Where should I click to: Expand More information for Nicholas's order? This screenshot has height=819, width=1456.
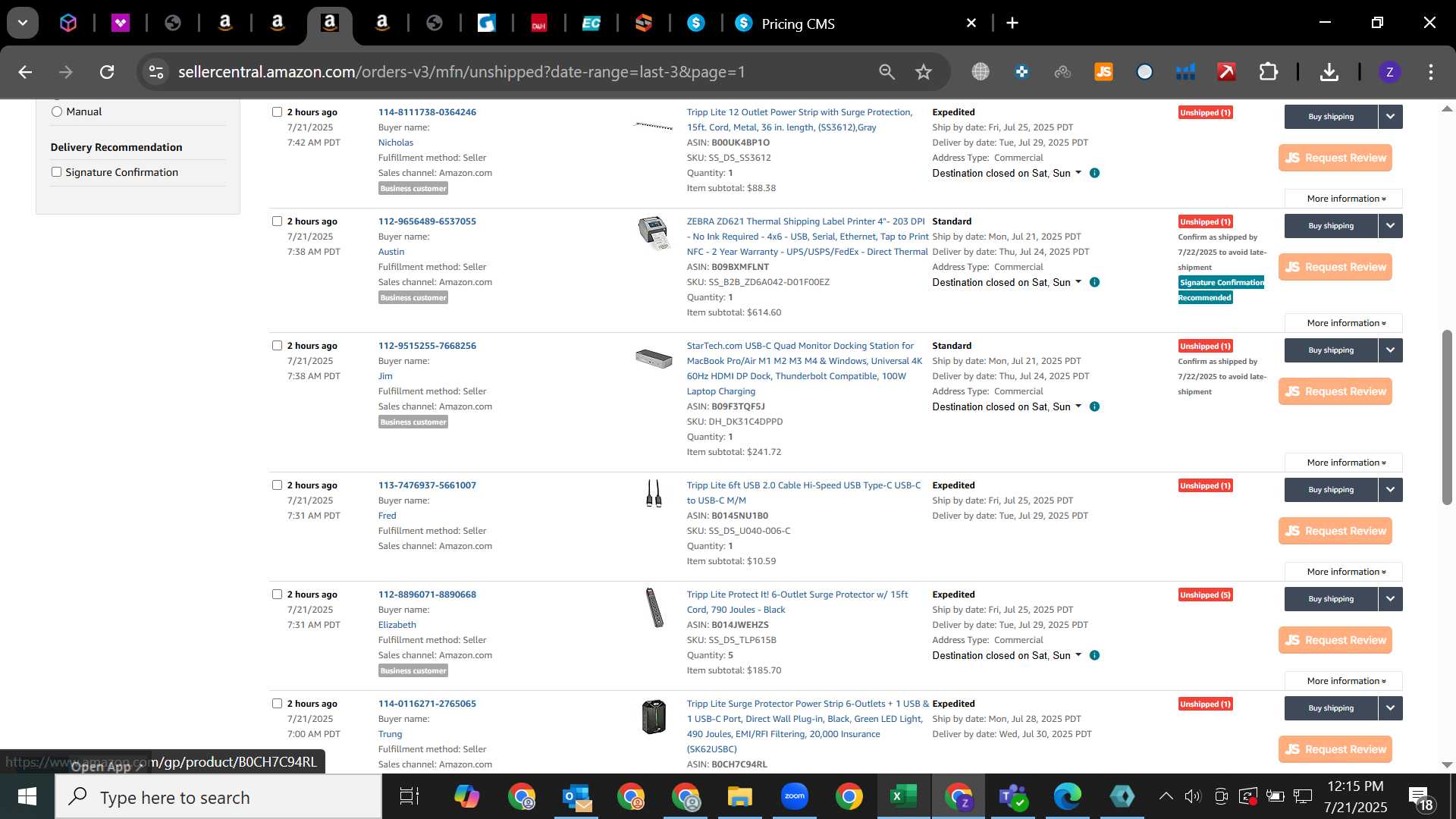[1343, 199]
